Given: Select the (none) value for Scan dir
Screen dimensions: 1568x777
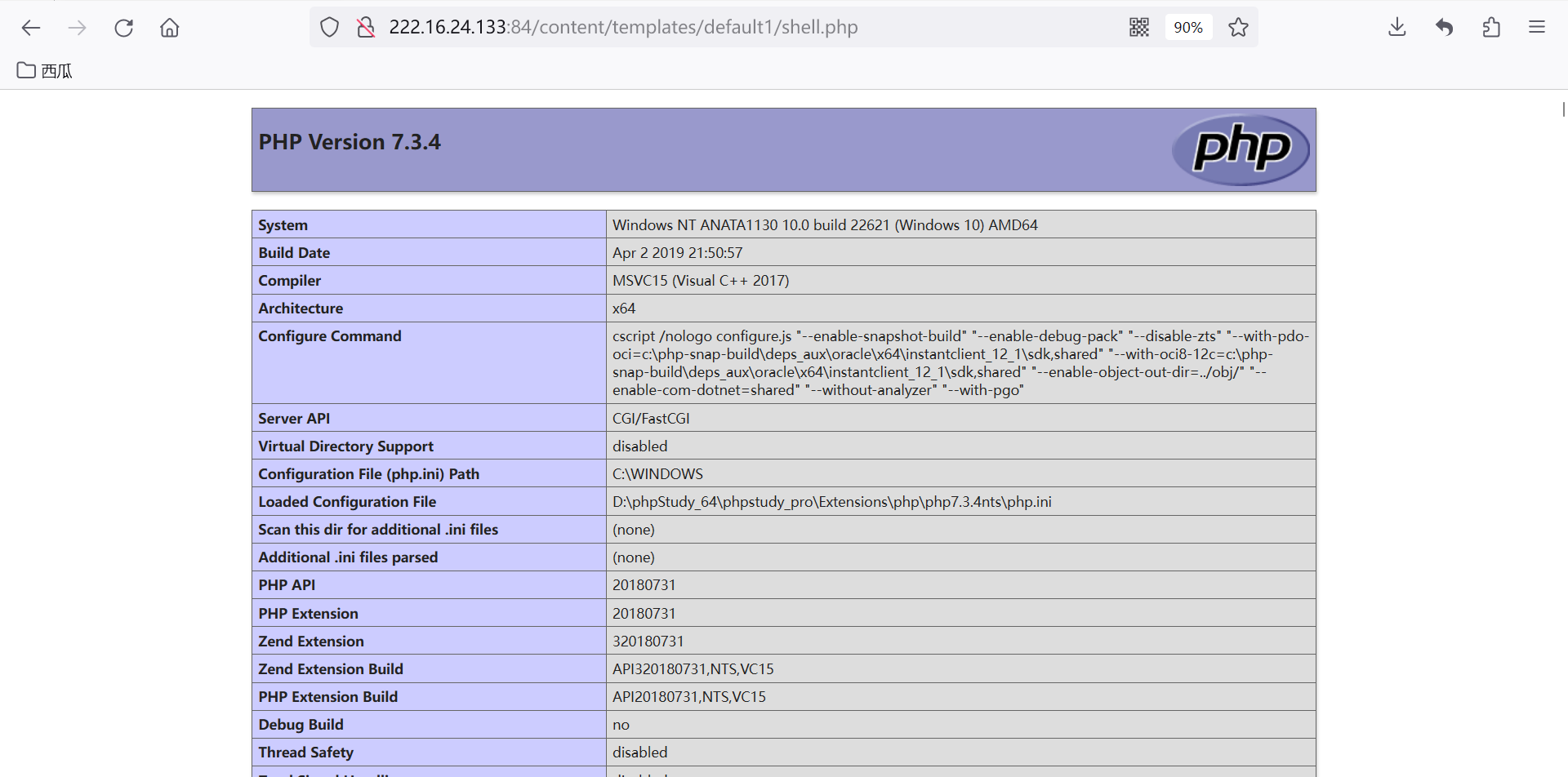Looking at the screenshot, I should coord(634,530).
